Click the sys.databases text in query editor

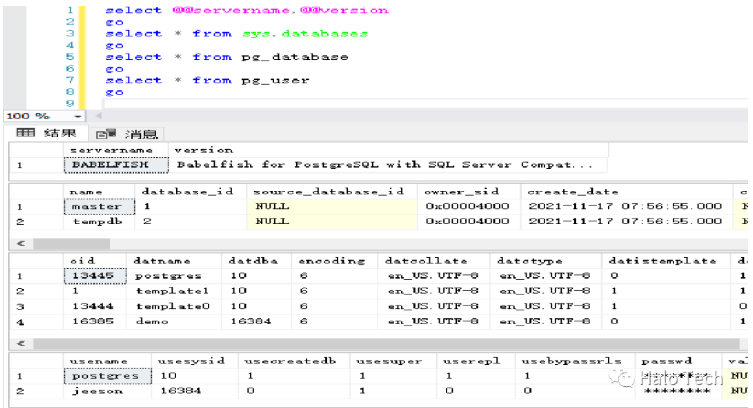[305, 34]
